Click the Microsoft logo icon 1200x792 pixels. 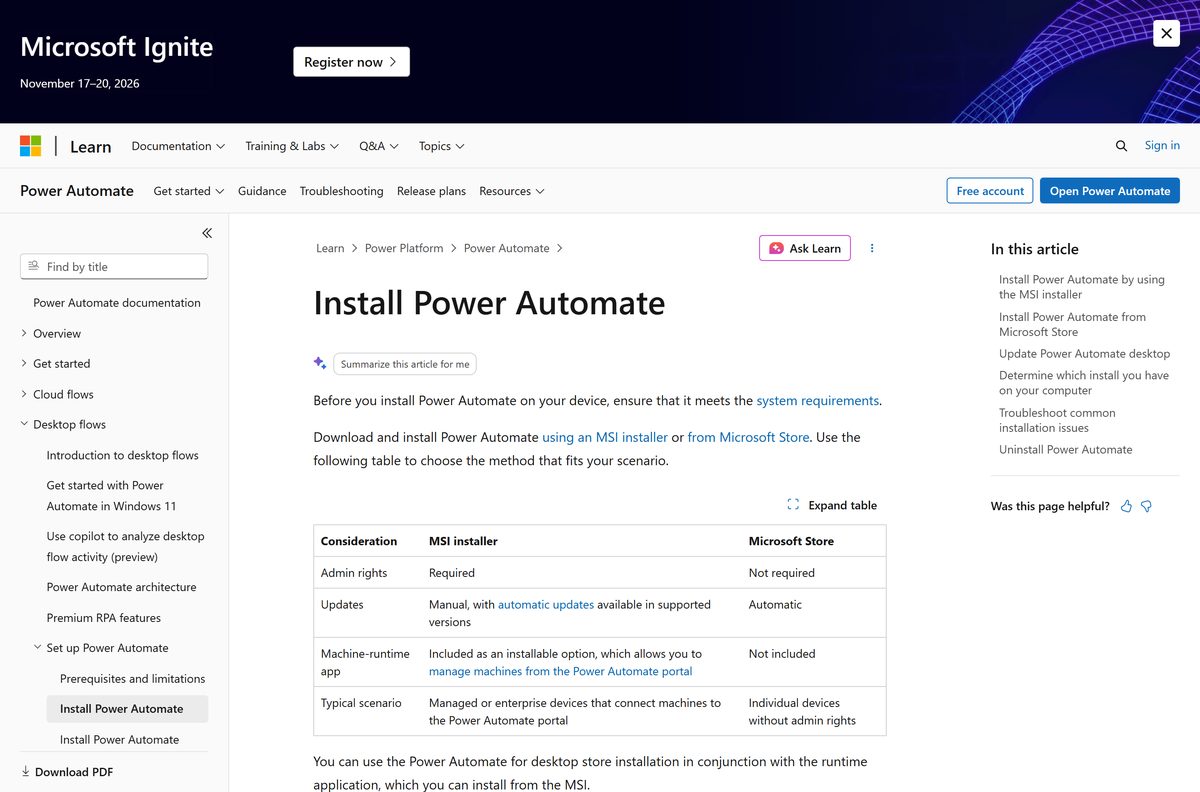[x=31, y=146]
